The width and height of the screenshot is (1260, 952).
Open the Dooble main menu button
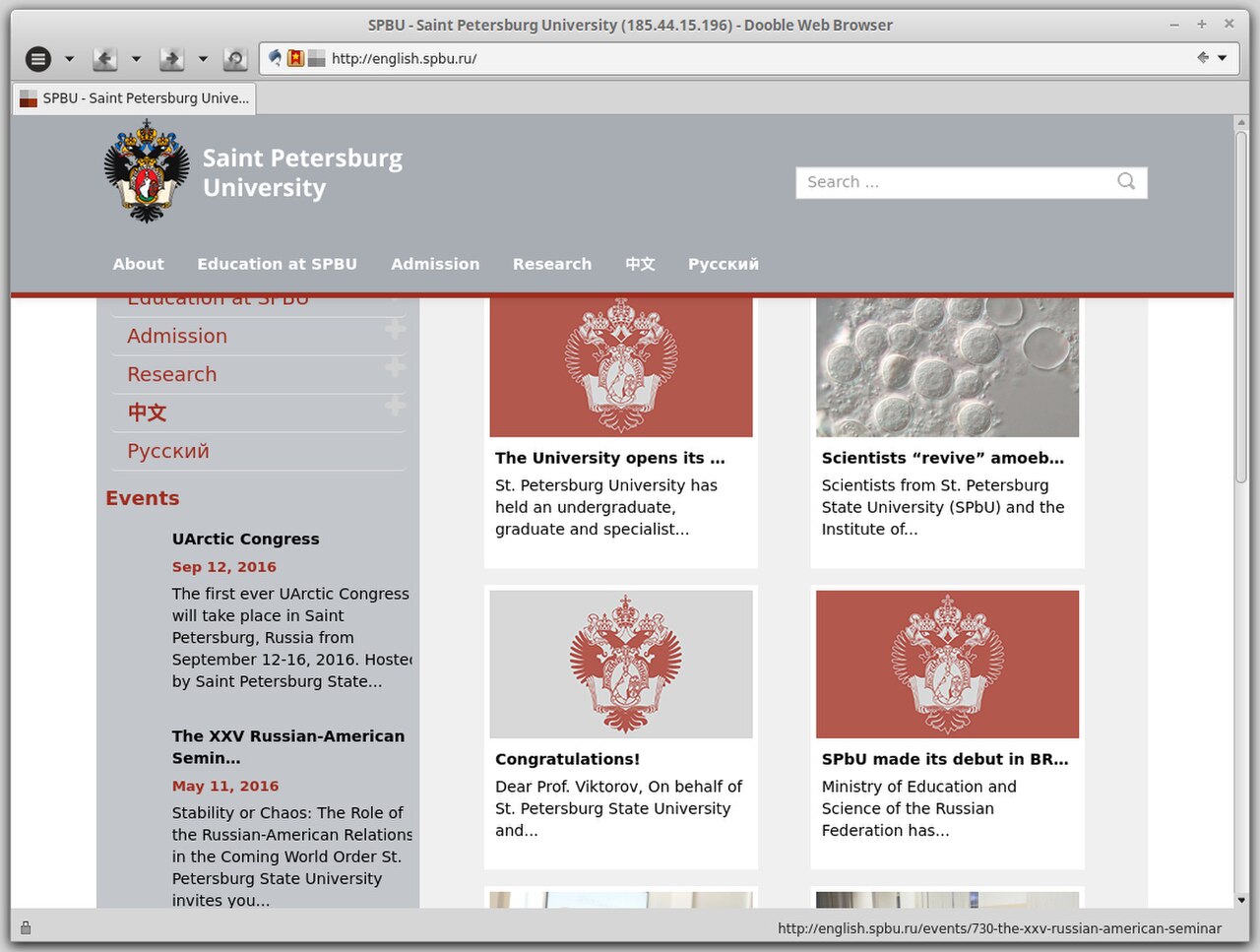pos(37,59)
